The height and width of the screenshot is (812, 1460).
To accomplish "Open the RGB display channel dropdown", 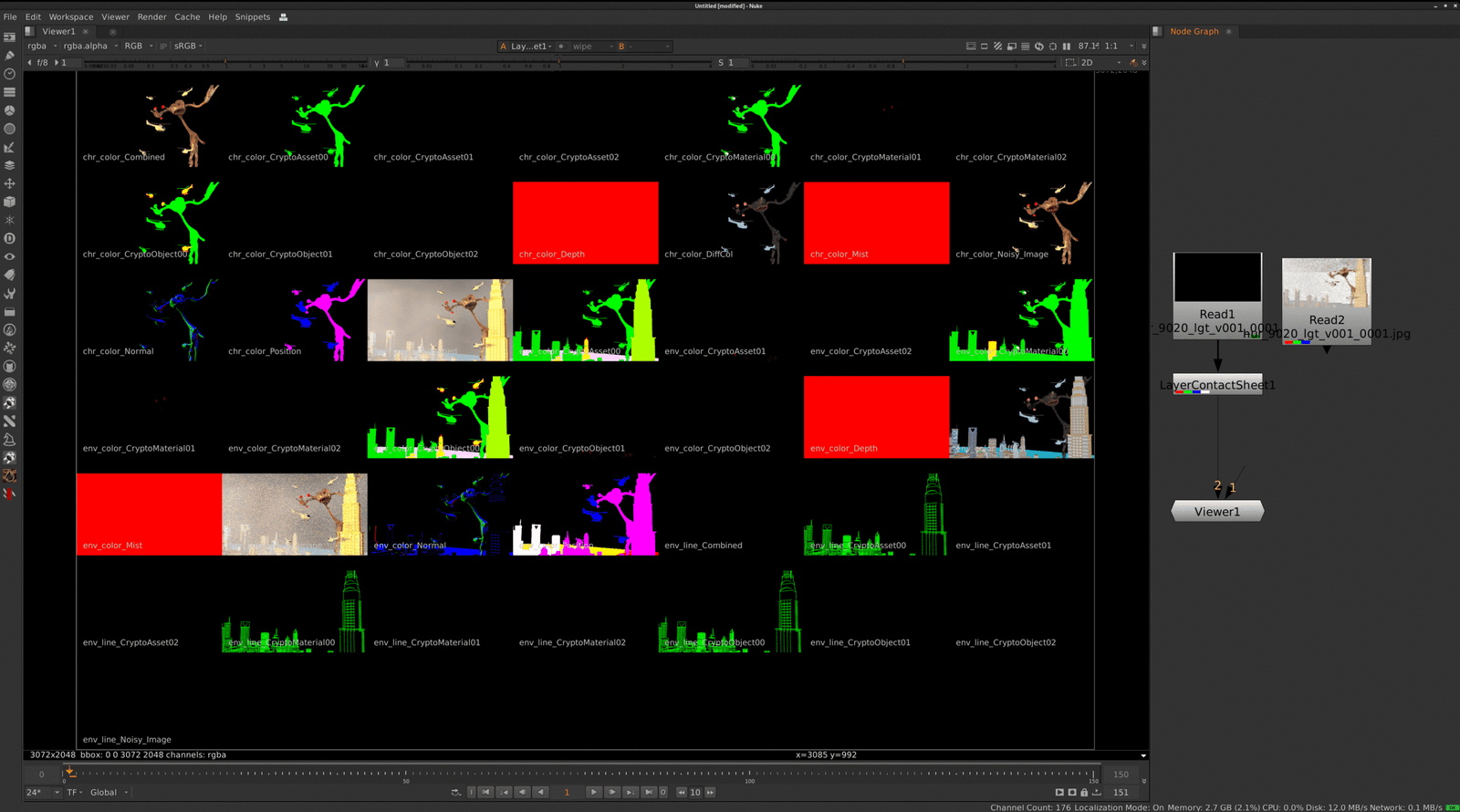I will pyautogui.click(x=139, y=46).
